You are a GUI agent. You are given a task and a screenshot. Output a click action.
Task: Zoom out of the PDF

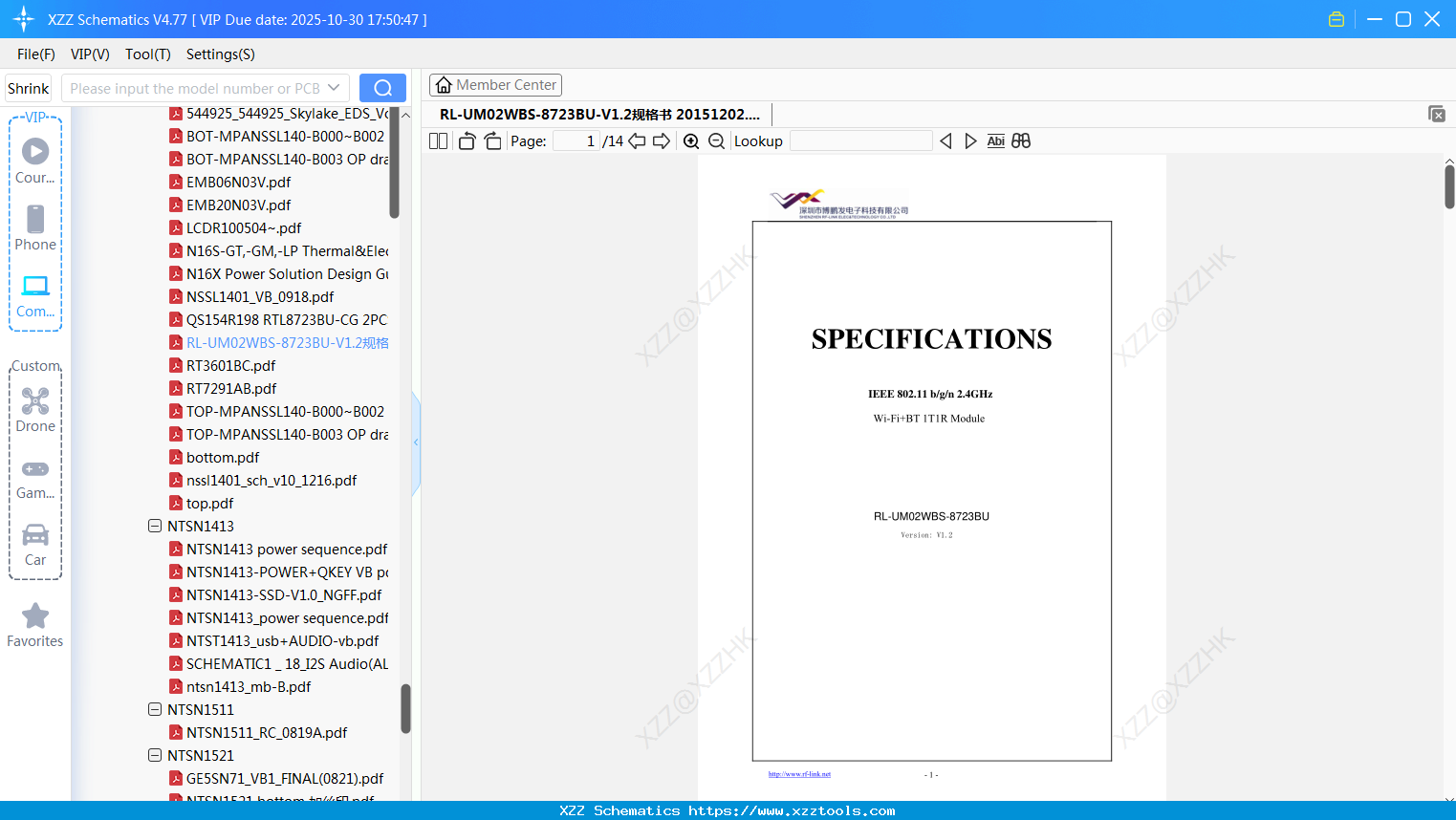pos(716,141)
